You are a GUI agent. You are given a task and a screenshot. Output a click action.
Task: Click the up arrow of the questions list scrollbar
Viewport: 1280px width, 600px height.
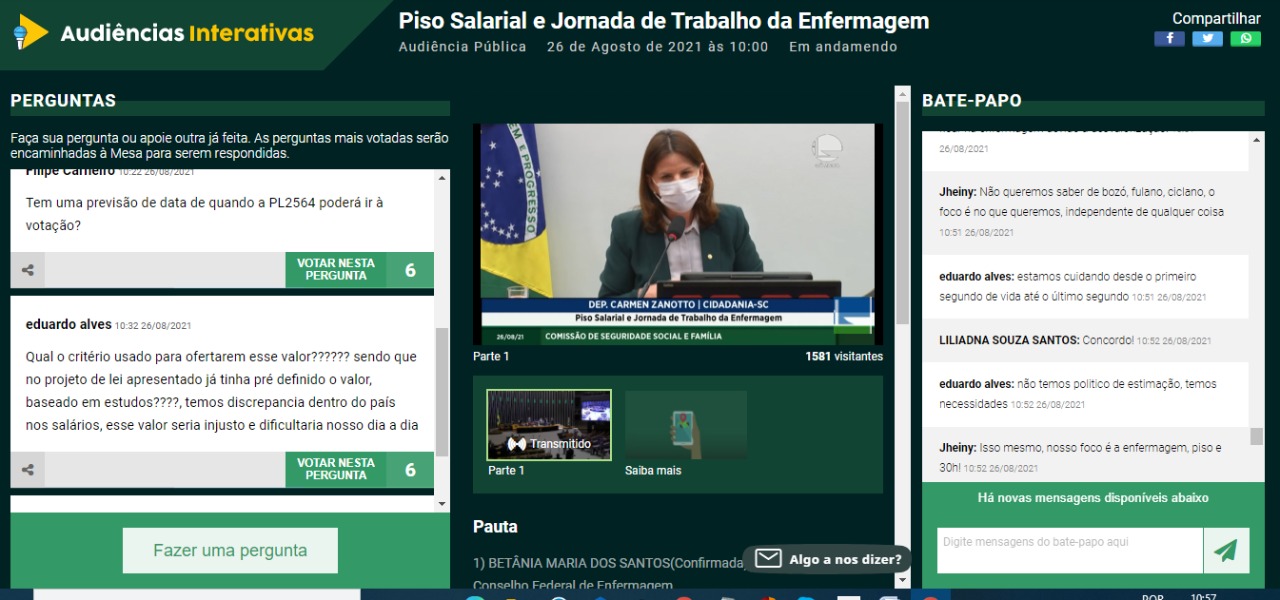tap(442, 176)
